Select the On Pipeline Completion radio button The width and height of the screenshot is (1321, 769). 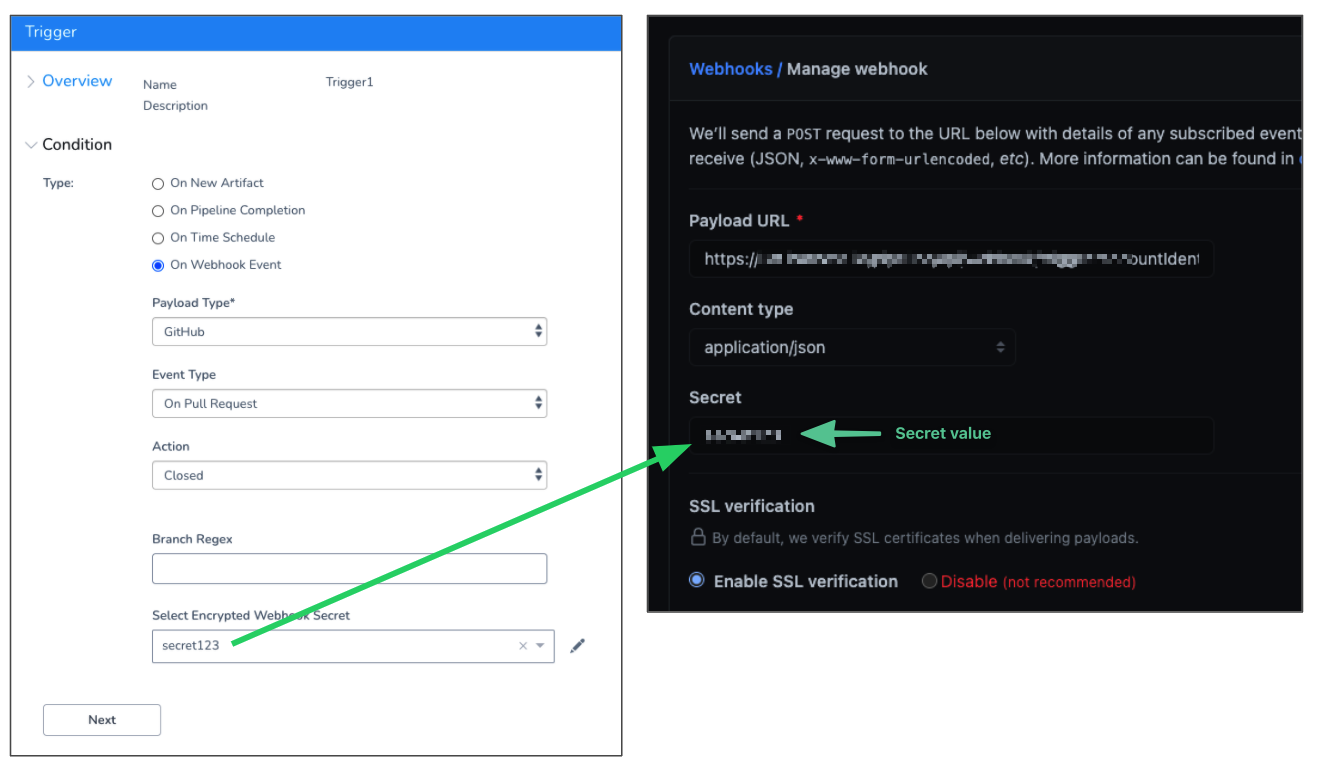pyautogui.click(x=158, y=211)
